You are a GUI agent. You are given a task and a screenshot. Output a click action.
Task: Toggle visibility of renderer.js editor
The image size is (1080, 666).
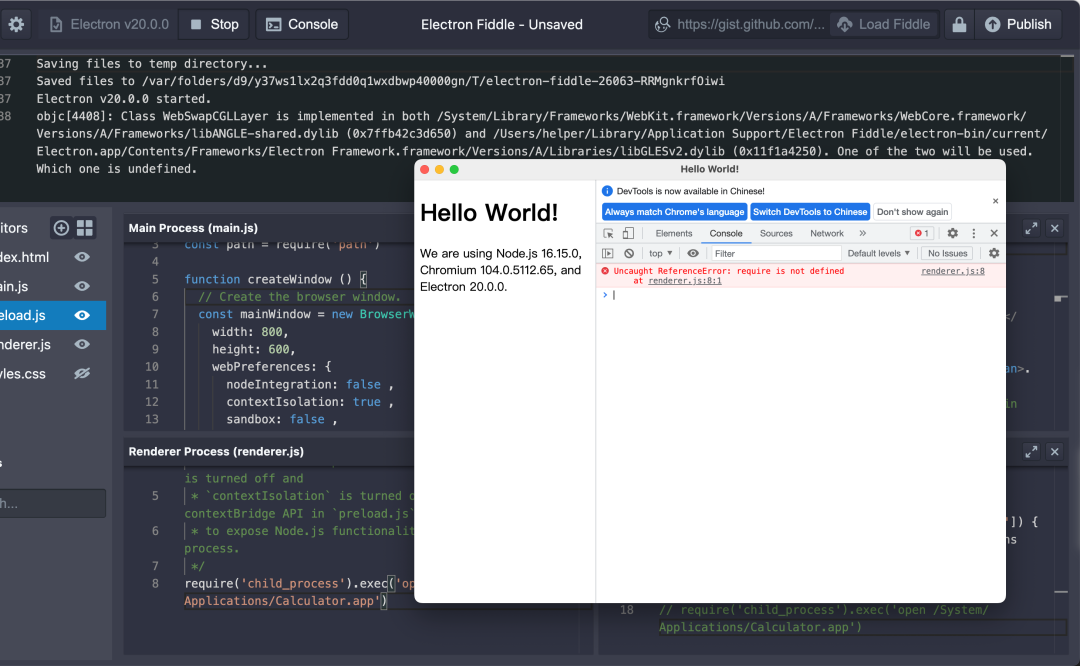(82, 344)
